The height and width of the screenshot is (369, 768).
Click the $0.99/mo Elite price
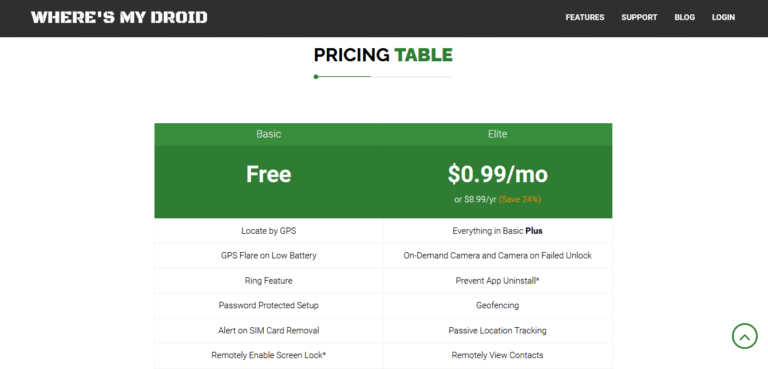pyautogui.click(x=498, y=174)
